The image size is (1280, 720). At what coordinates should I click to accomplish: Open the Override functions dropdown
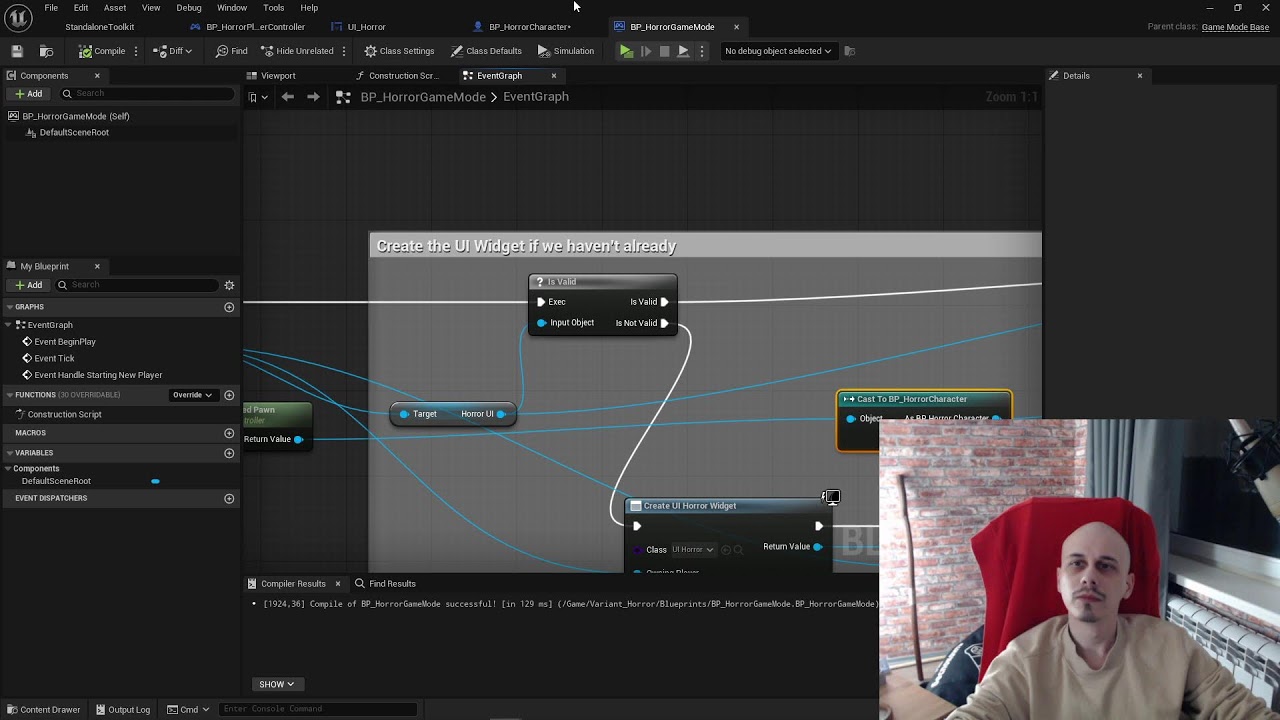(192, 395)
